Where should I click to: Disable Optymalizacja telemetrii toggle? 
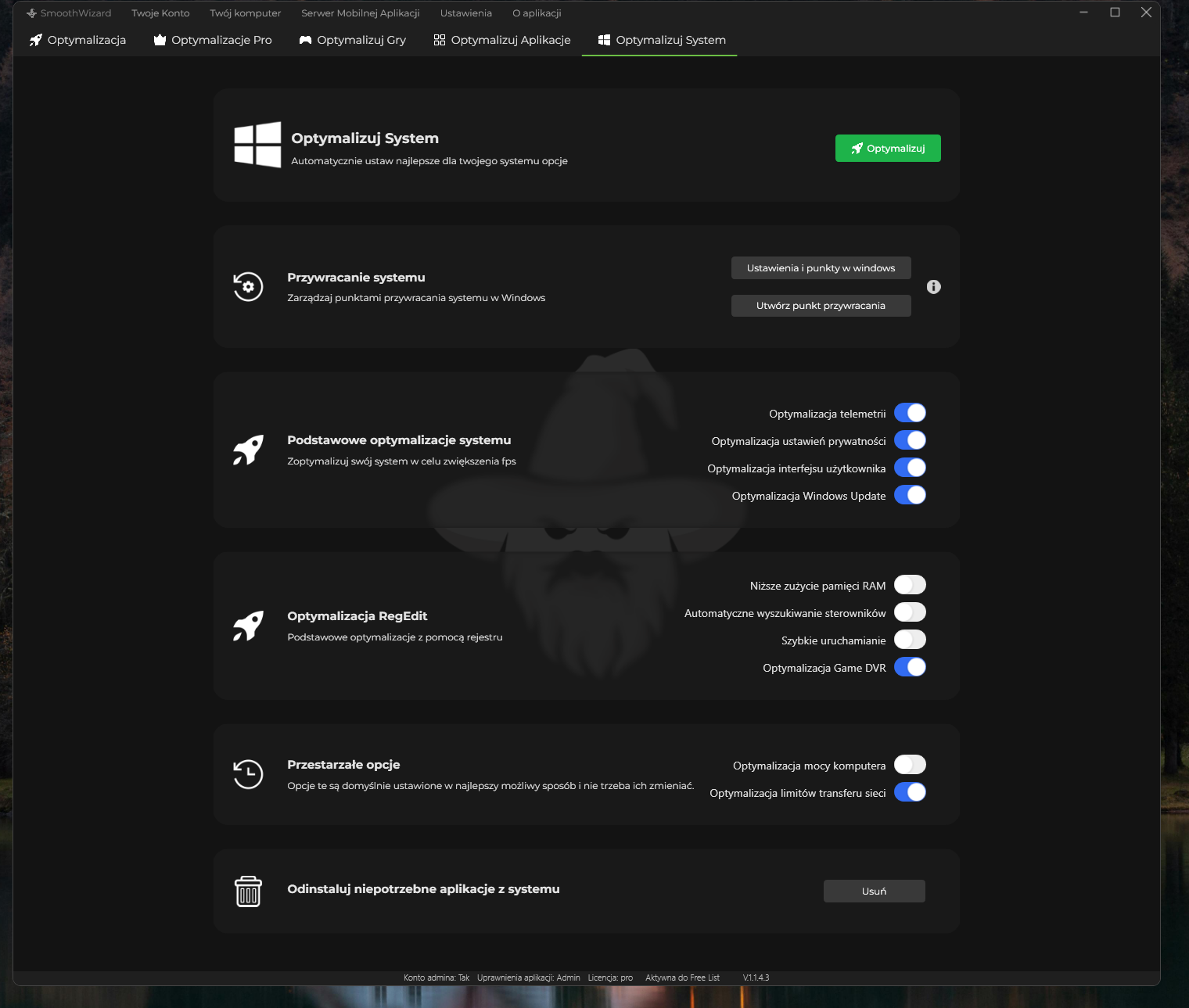910,413
